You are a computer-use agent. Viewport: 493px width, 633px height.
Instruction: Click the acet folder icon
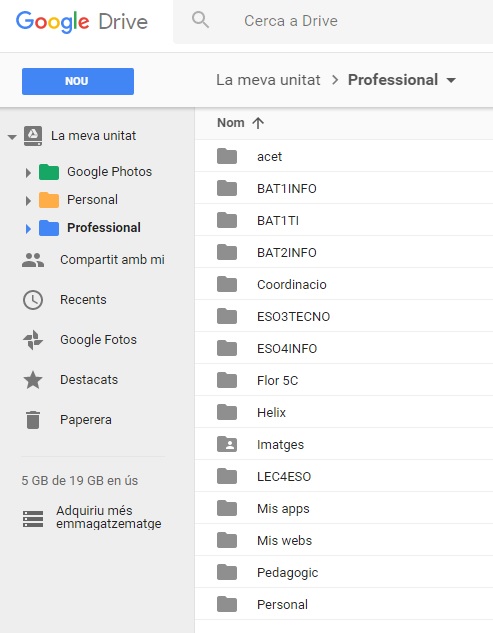[x=227, y=156]
